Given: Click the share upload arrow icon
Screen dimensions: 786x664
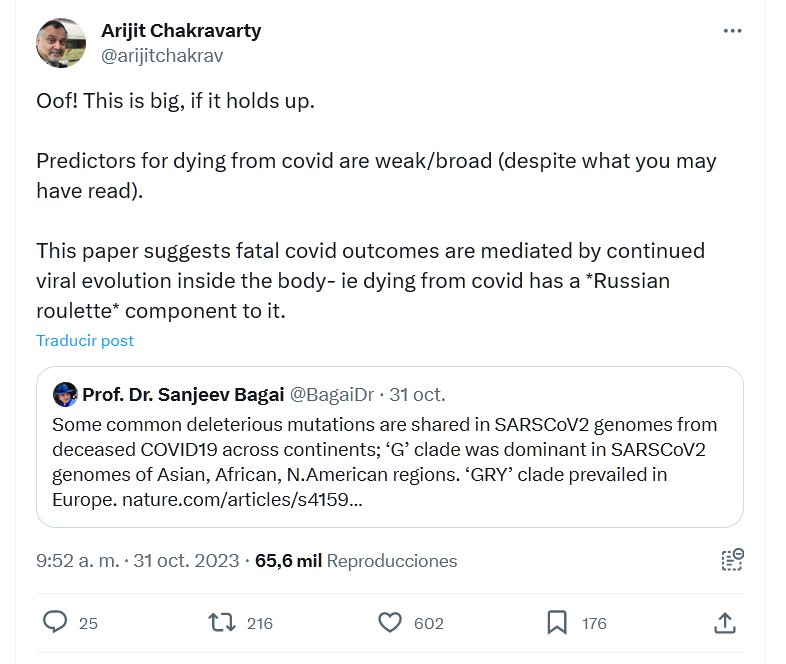Looking at the screenshot, I should (x=725, y=623).
